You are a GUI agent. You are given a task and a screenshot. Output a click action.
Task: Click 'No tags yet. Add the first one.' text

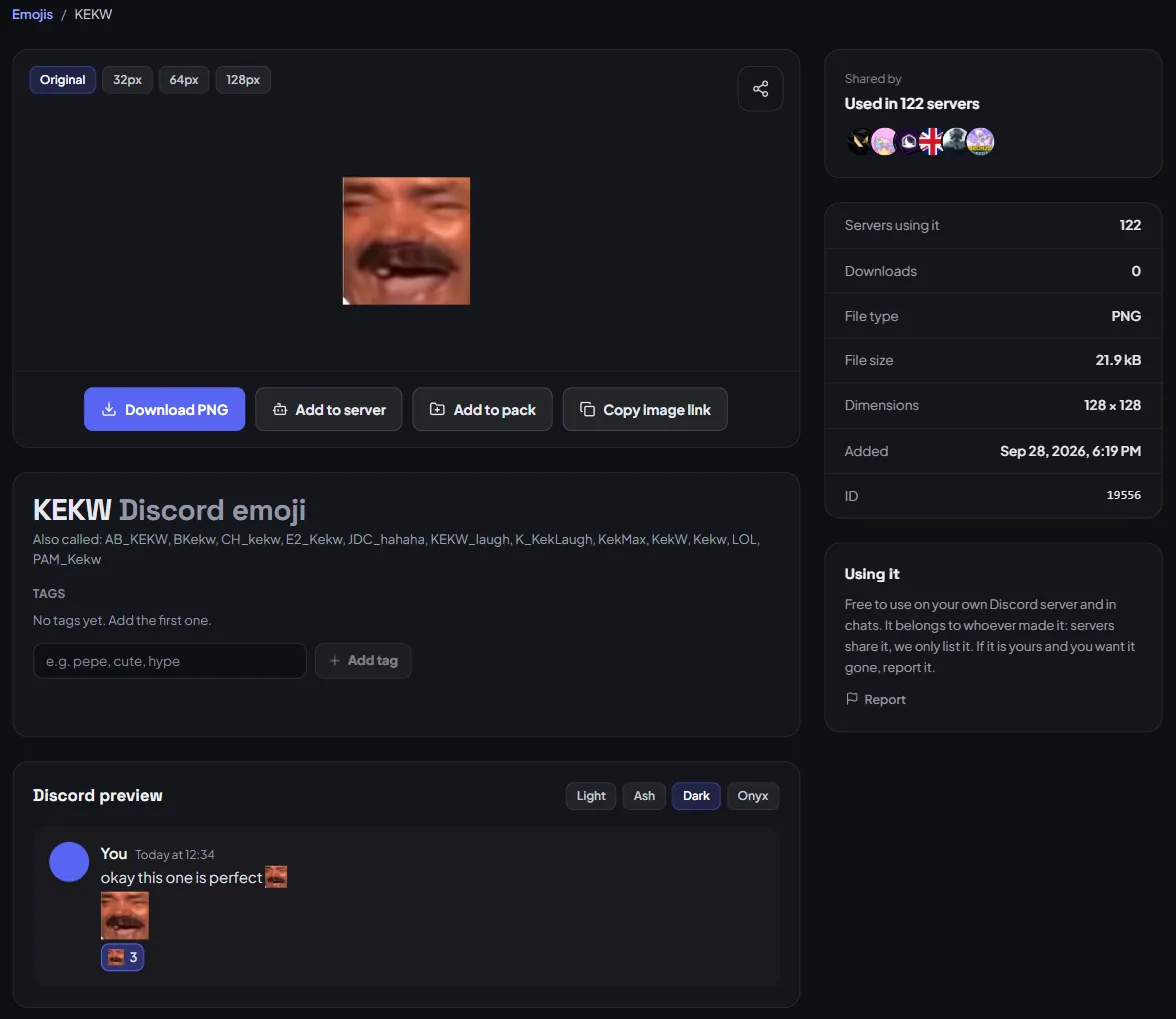(x=122, y=620)
